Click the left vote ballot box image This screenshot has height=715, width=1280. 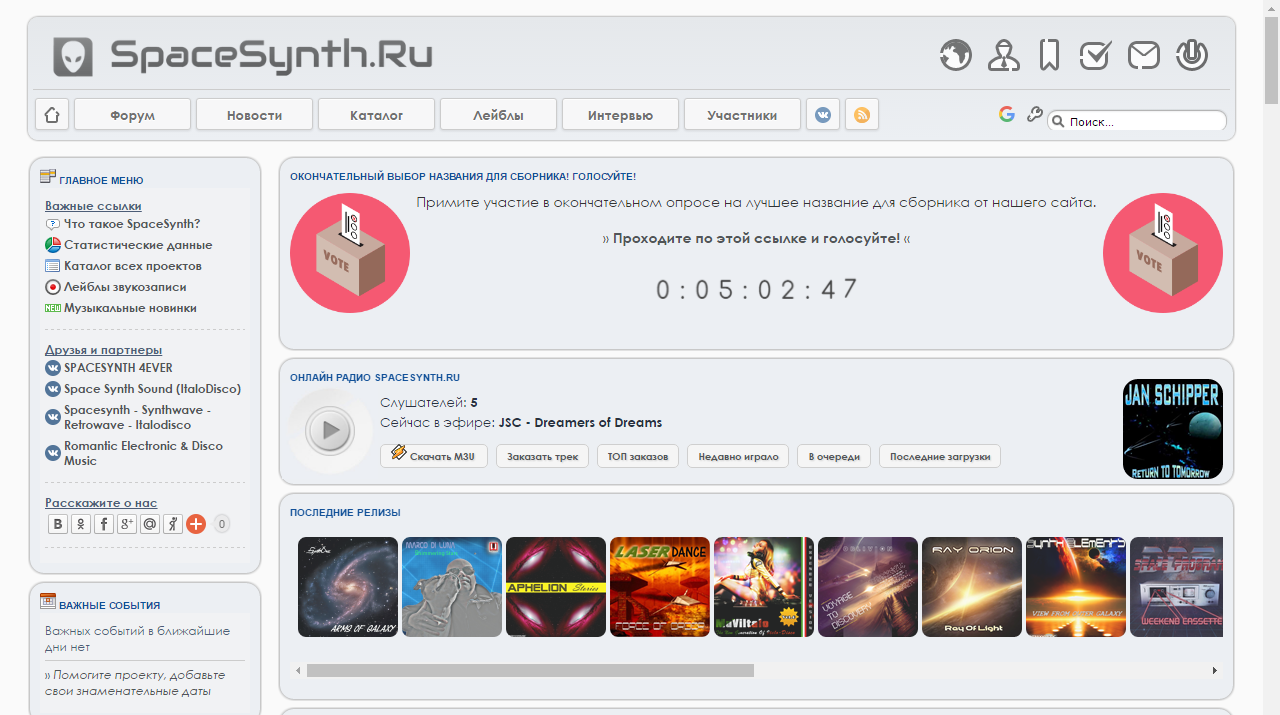[x=350, y=253]
